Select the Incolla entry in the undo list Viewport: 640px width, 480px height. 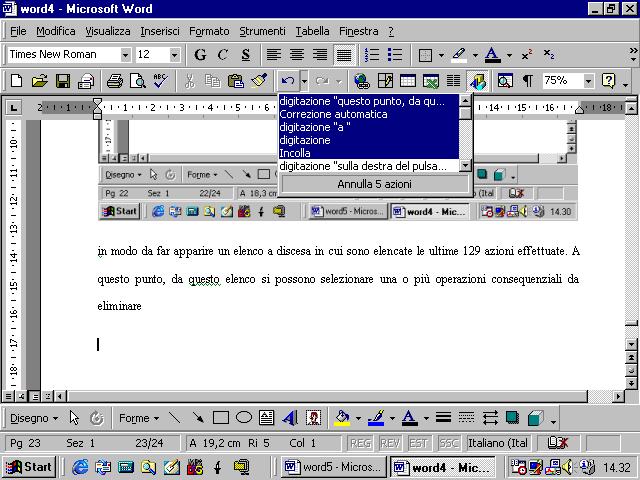click(369, 153)
